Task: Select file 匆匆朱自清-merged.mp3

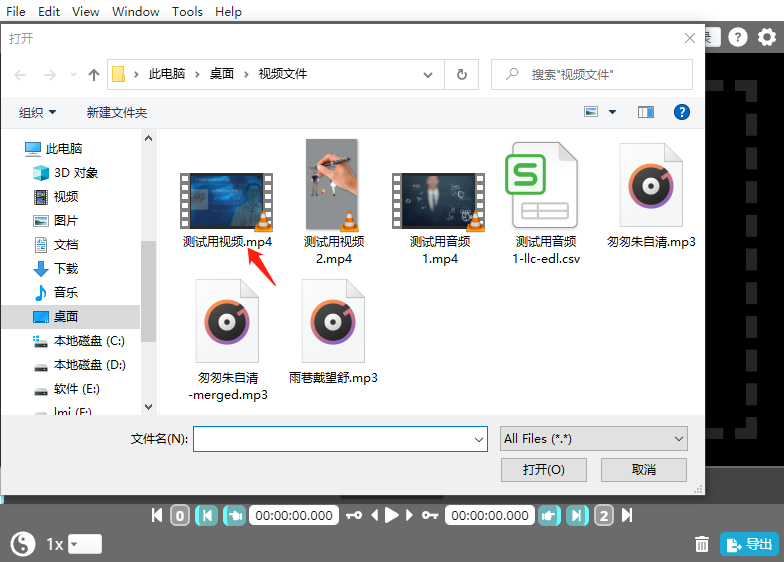Action: pyautogui.click(x=228, y=340)
